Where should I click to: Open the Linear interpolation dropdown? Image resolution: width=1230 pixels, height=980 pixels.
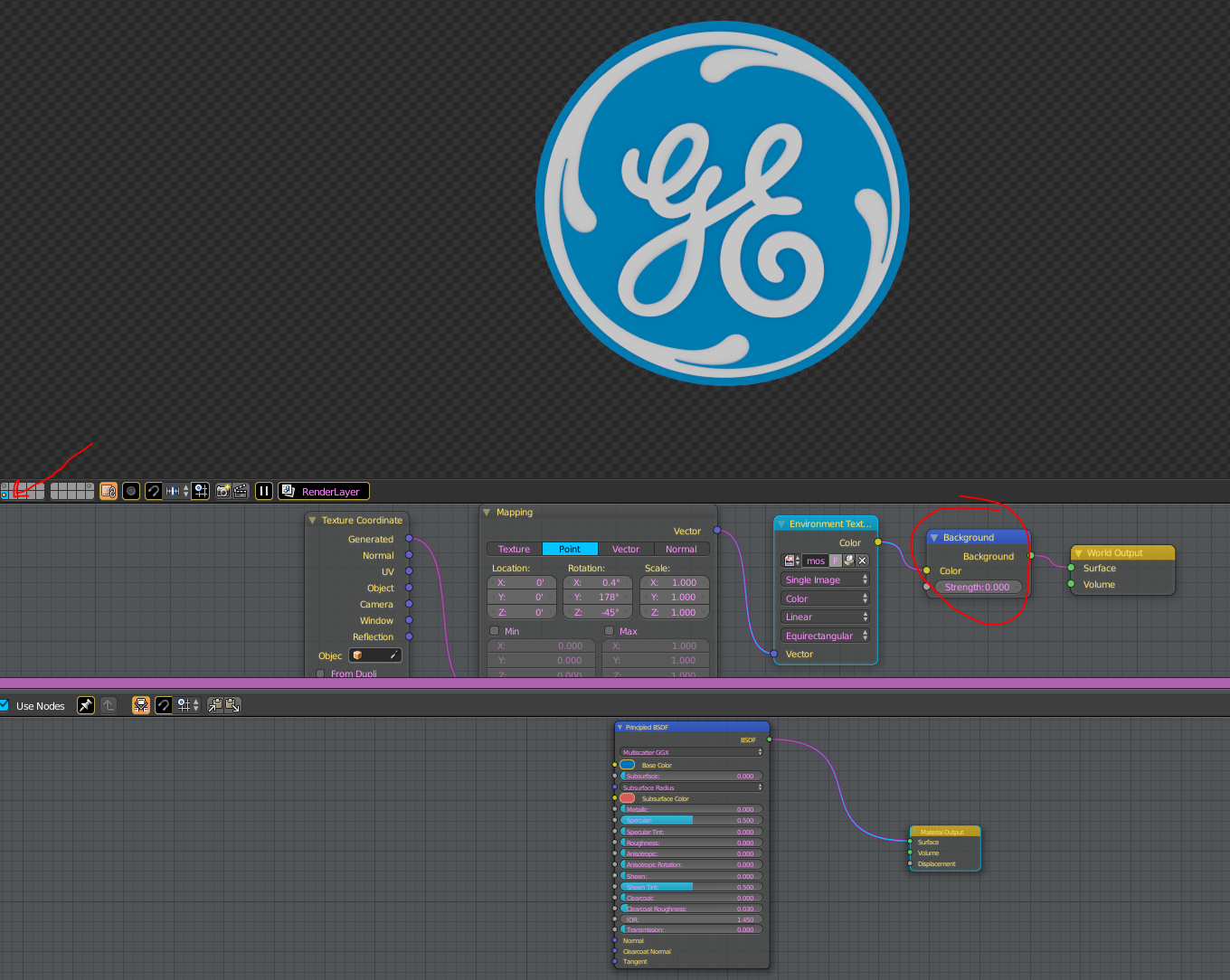(825, 617)
